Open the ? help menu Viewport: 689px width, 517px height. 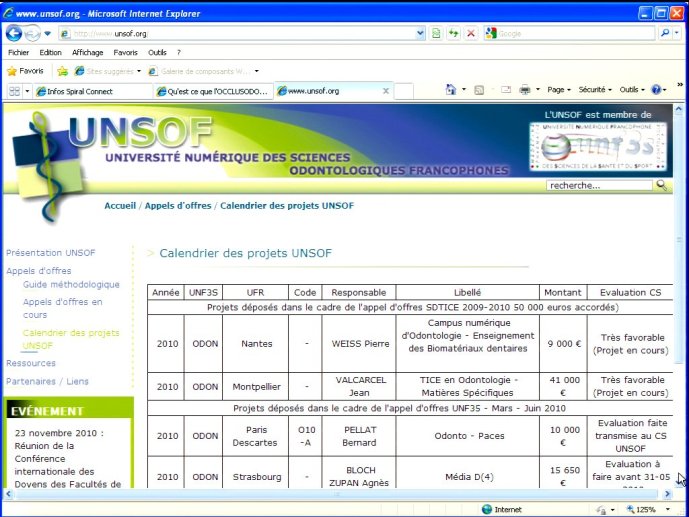(x=178, y=53)
